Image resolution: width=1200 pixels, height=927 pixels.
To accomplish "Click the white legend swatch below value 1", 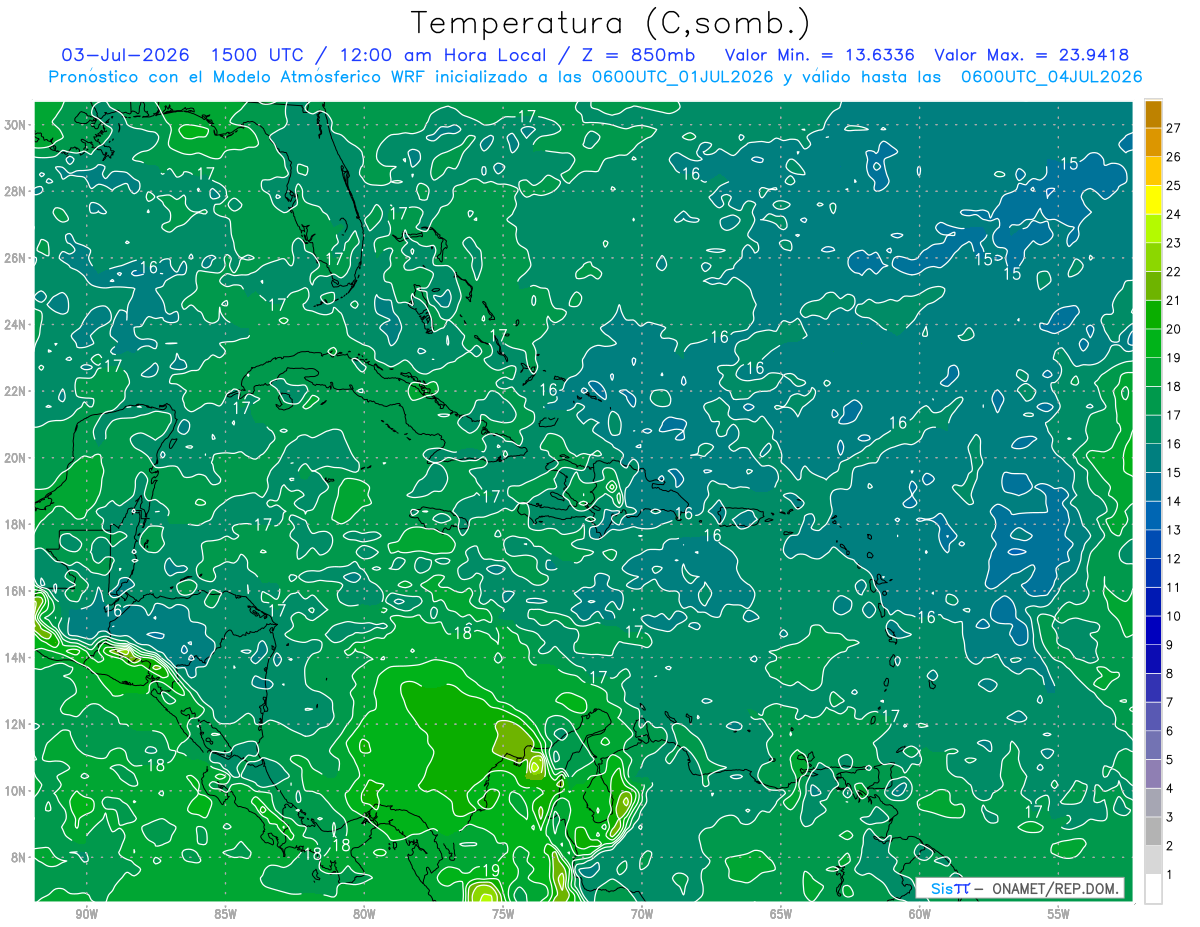I will (x=1154, y=889).
